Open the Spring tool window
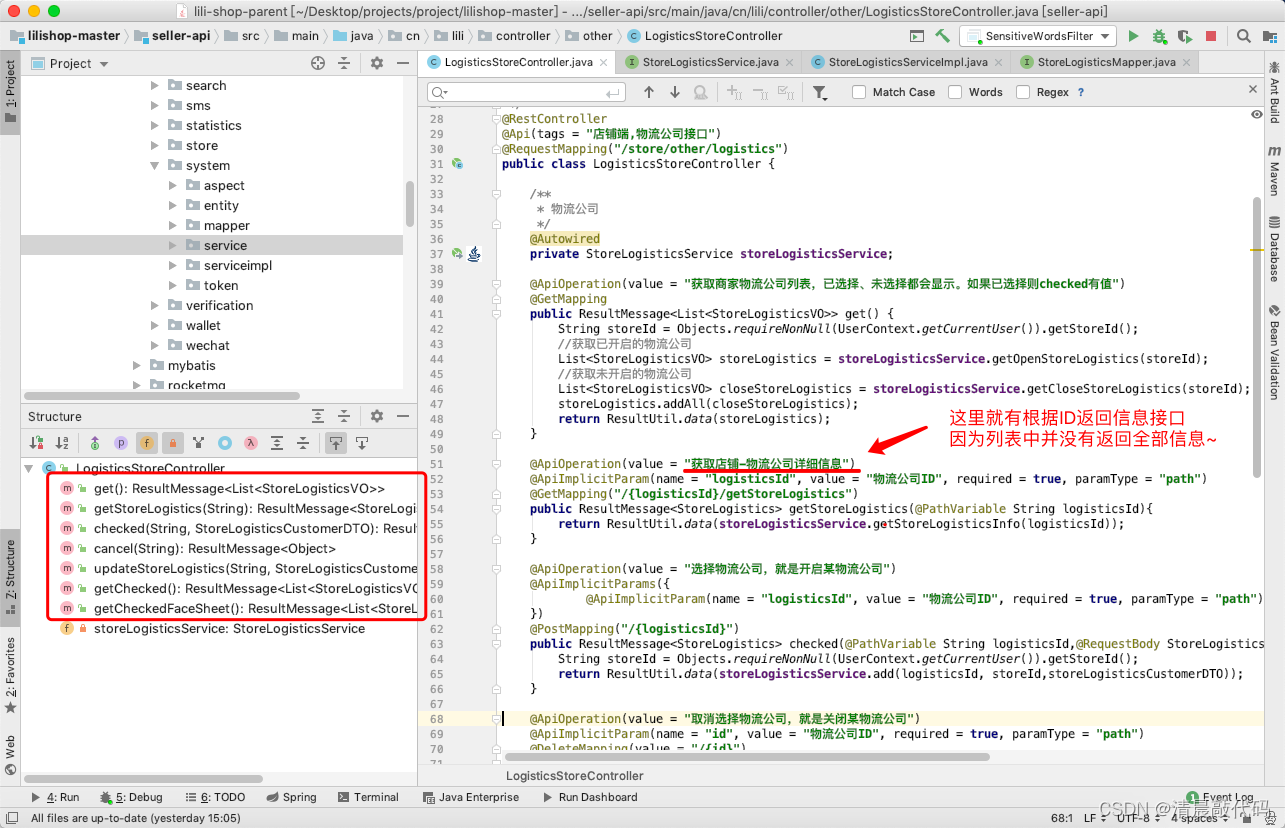The width and height of the screenshot is (1285, 828). coord(291,797)
